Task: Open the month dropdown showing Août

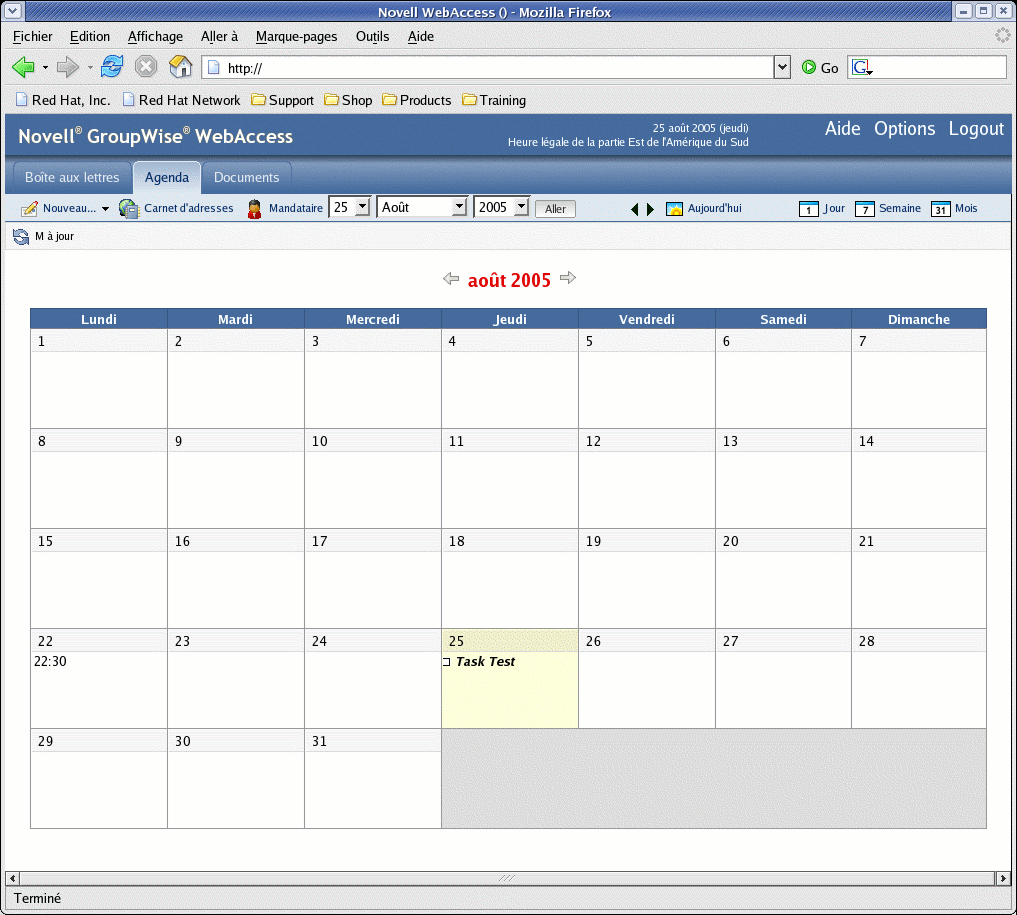Action: (x=421, y=206)
